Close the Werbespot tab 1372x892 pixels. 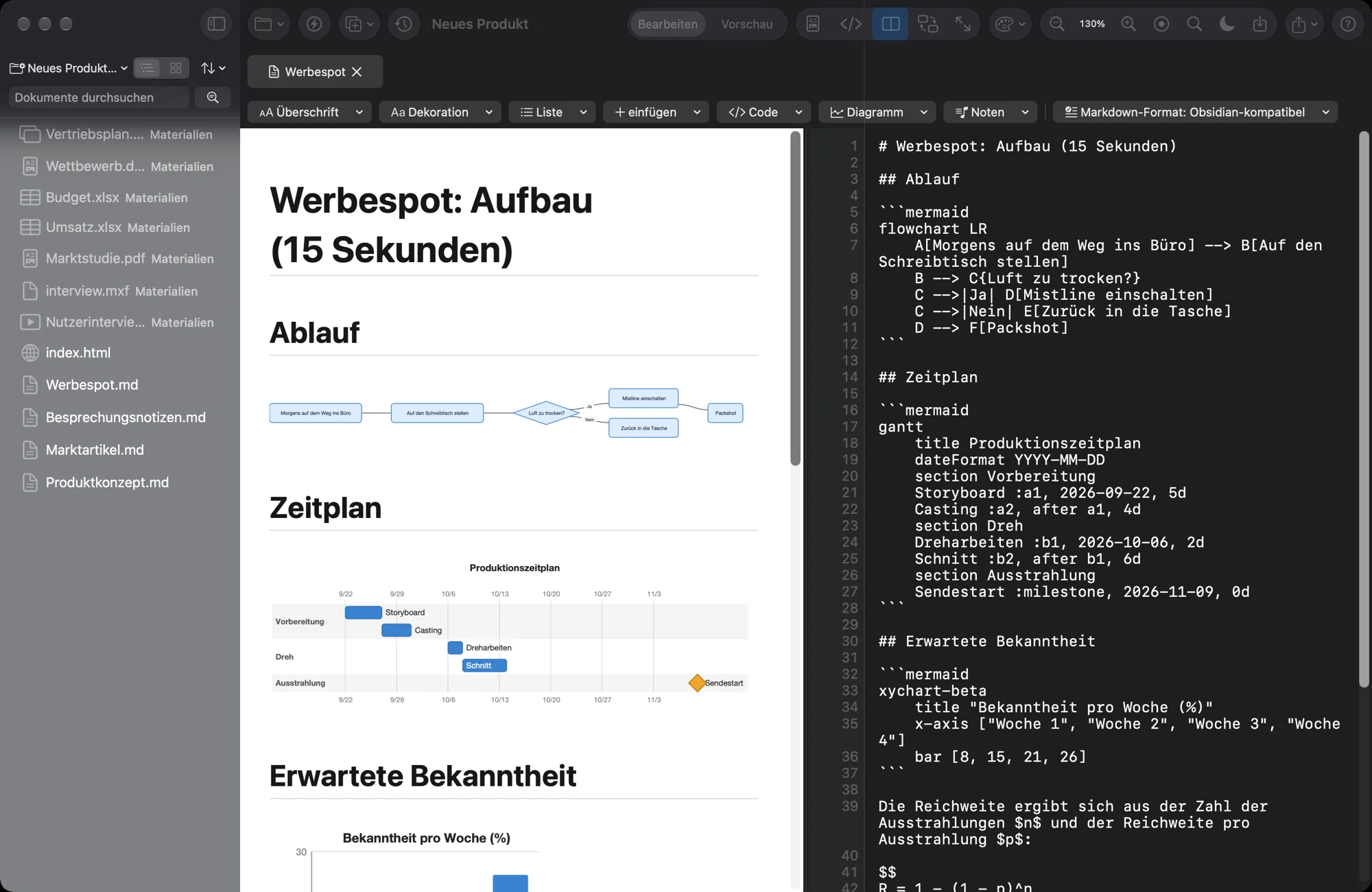tap(357, 71)
